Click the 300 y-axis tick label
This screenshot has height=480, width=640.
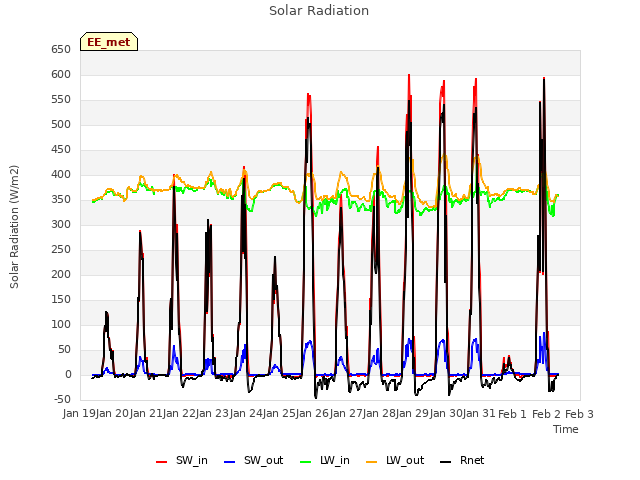pyautogui.click(x=61, y=224)
